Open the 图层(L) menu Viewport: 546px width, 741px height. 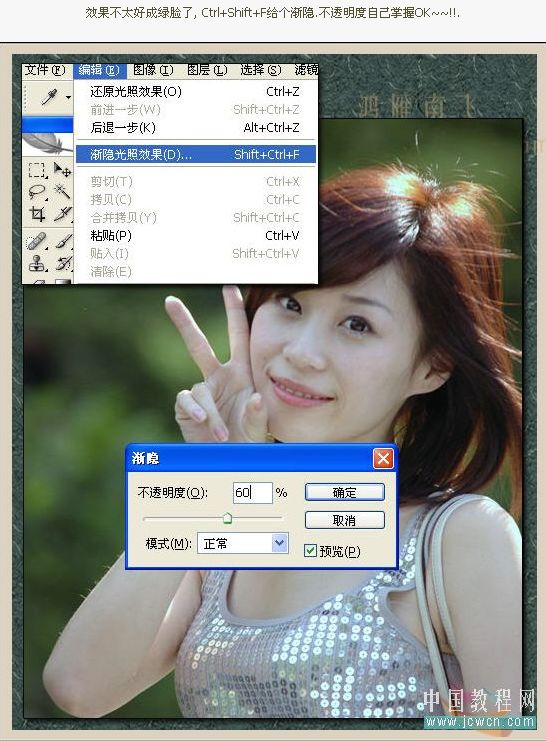tap(207, 70)
